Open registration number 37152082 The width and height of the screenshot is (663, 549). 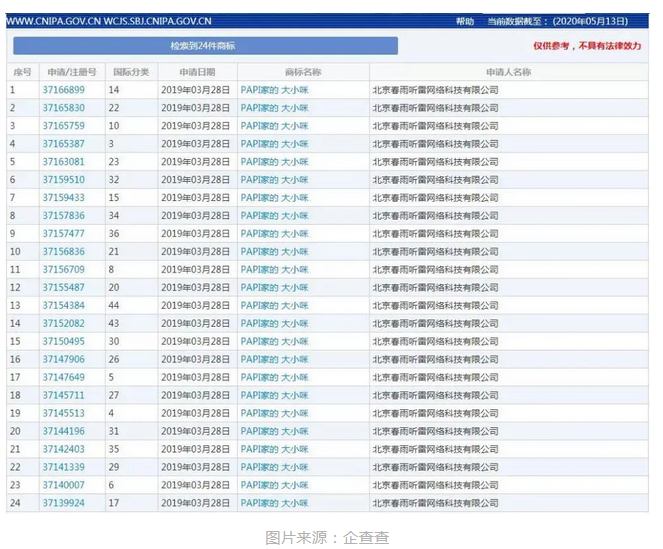(63, 324)
